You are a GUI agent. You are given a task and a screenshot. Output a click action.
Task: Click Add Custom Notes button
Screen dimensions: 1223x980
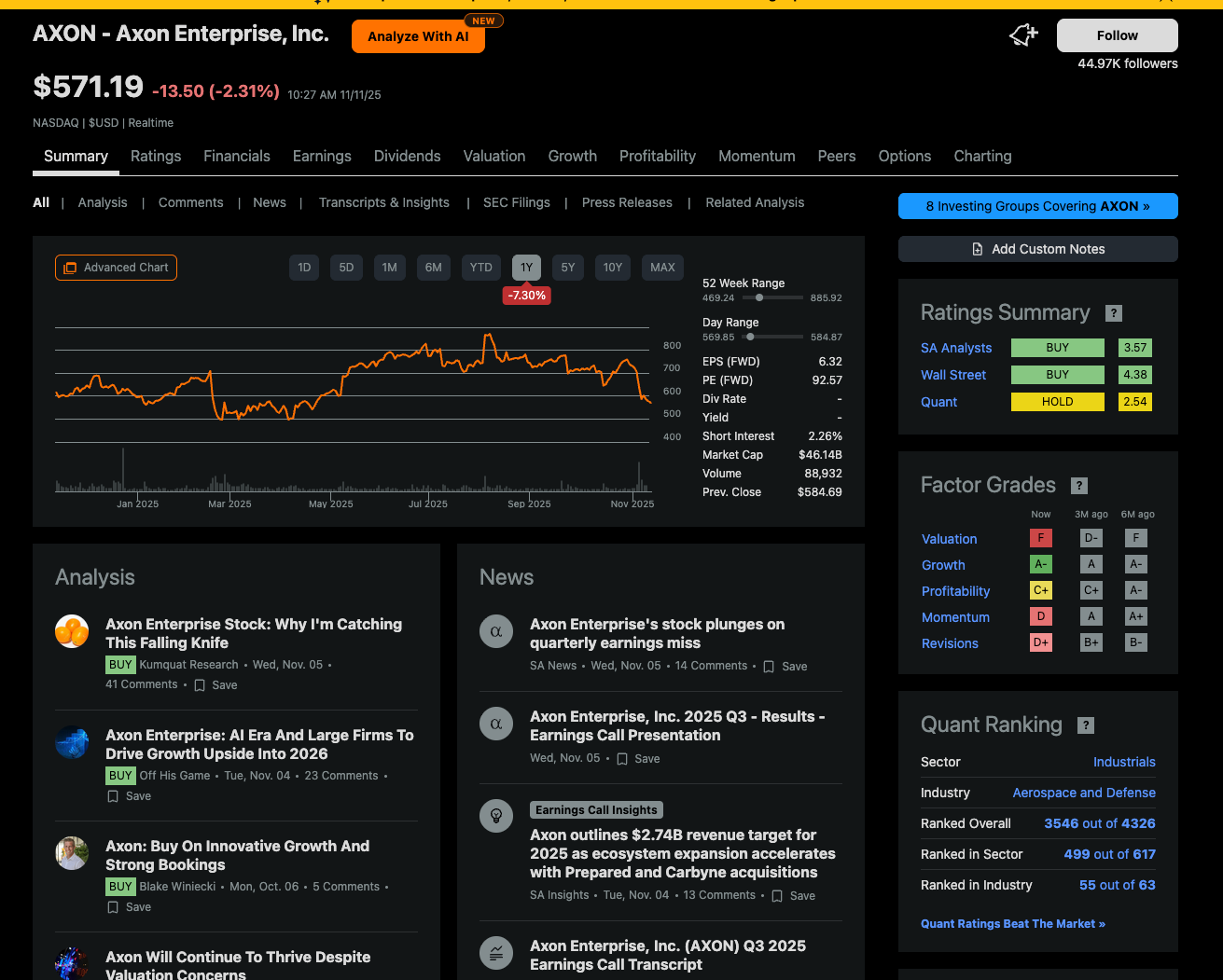coord(1038,249)
